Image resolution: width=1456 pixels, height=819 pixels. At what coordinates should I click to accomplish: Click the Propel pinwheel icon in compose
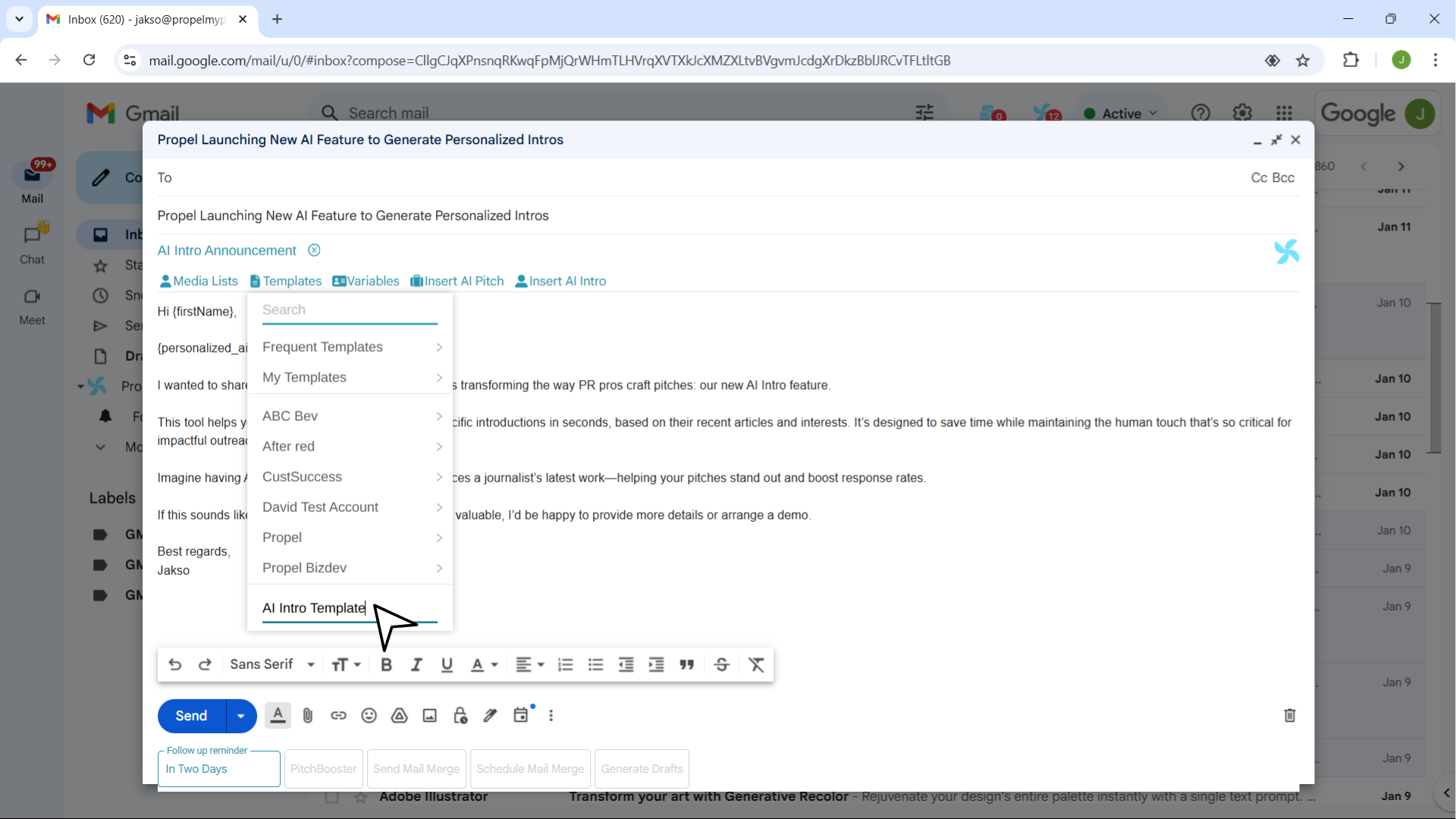[x=1286, y=251]
